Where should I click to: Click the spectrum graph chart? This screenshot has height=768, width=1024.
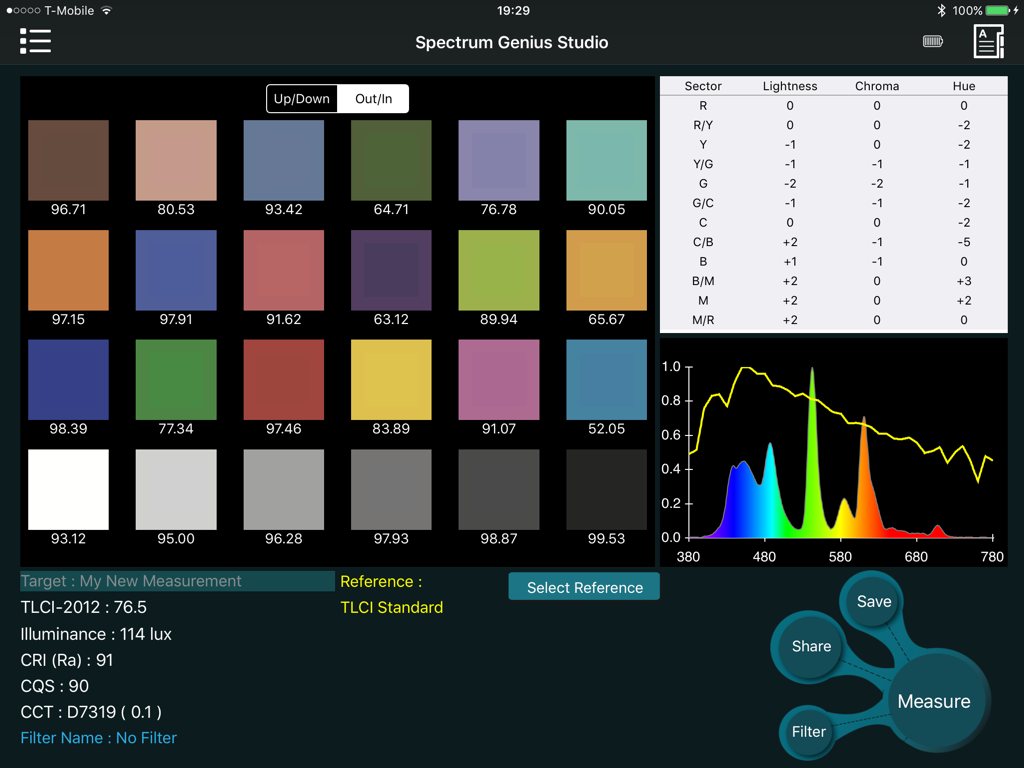[833, 452]
